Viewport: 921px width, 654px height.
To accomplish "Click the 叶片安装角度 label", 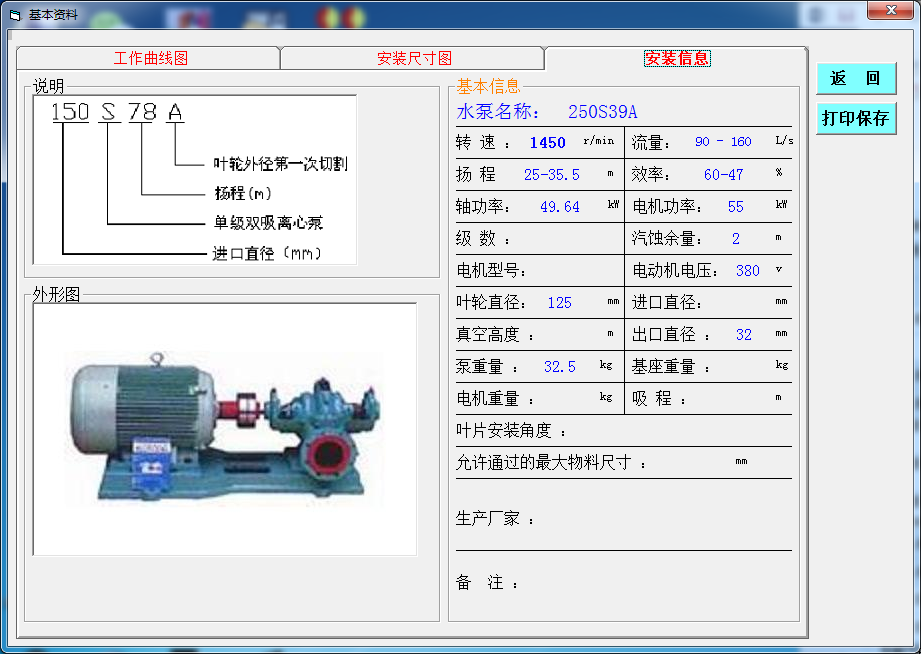I will pyautogui.click(x=510, y=431).
